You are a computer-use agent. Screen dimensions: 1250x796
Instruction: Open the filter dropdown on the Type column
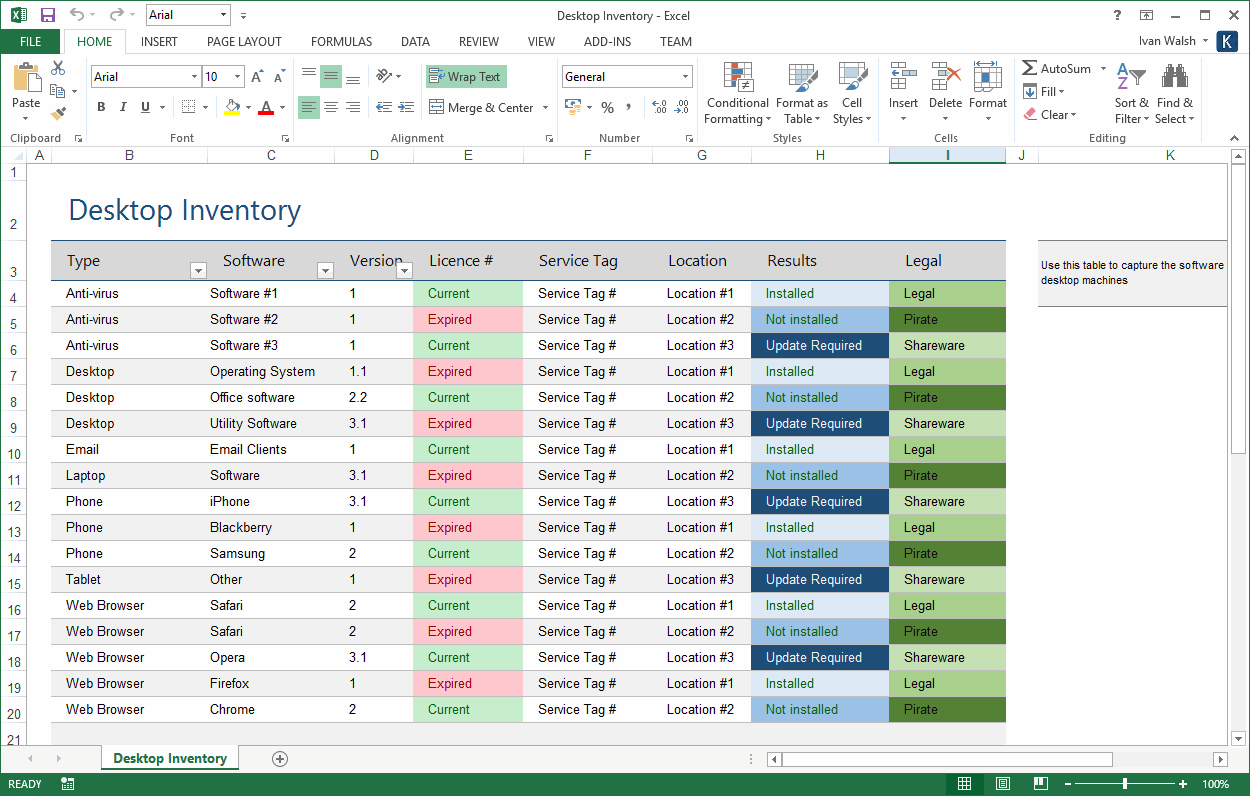click(x=198, y=270)
